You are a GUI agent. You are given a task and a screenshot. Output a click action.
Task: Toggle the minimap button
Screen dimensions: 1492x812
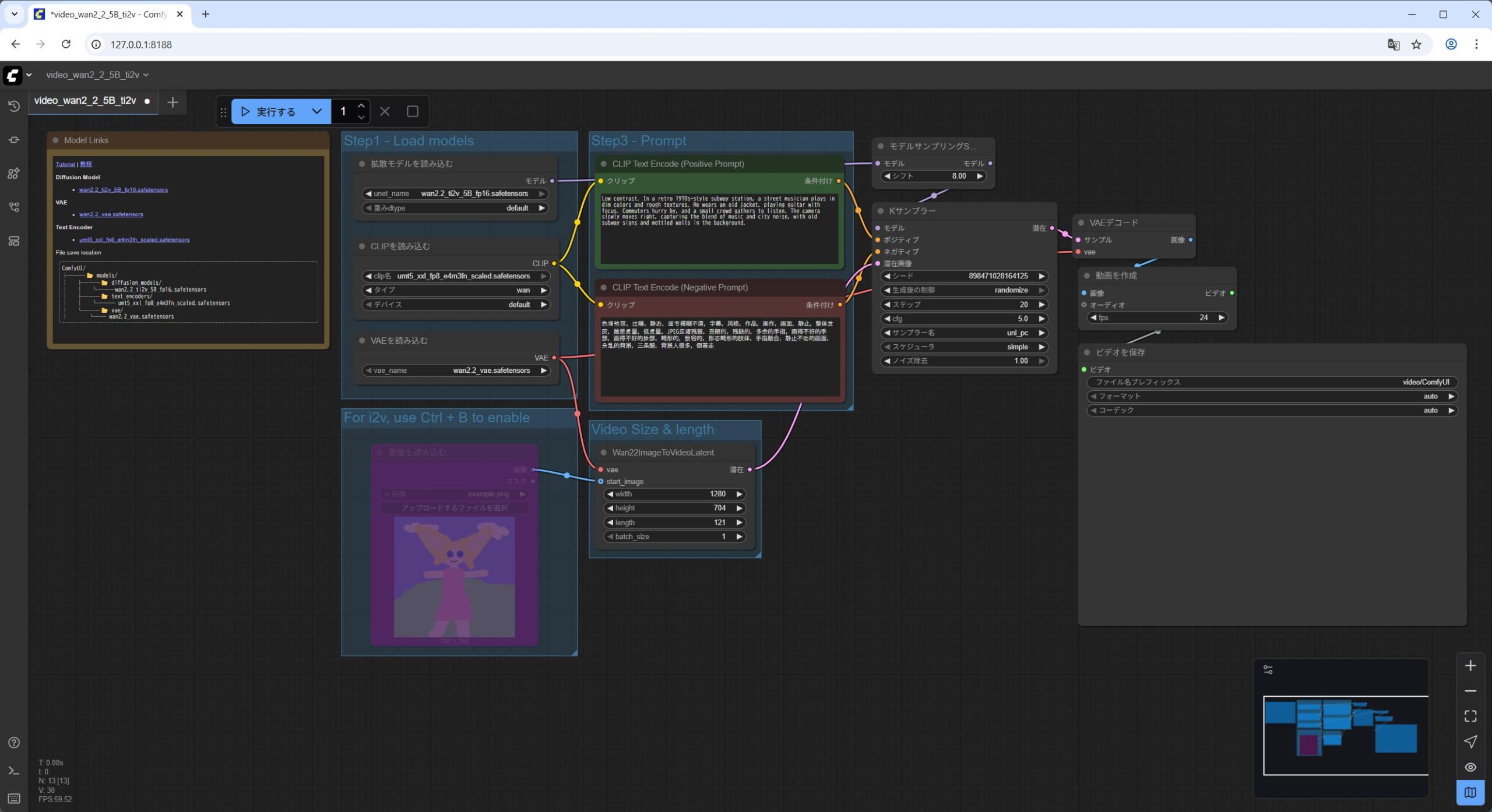[1470, 793]
